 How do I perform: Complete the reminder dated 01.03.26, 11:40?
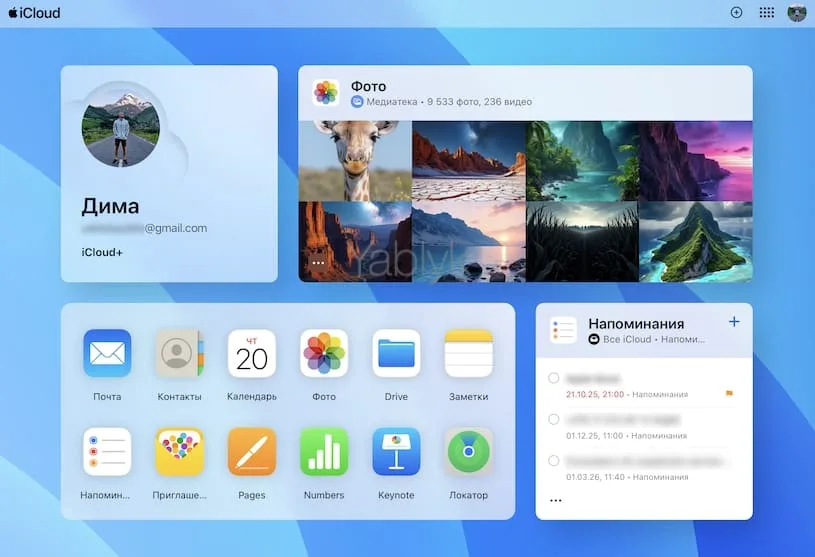(554, 461)
